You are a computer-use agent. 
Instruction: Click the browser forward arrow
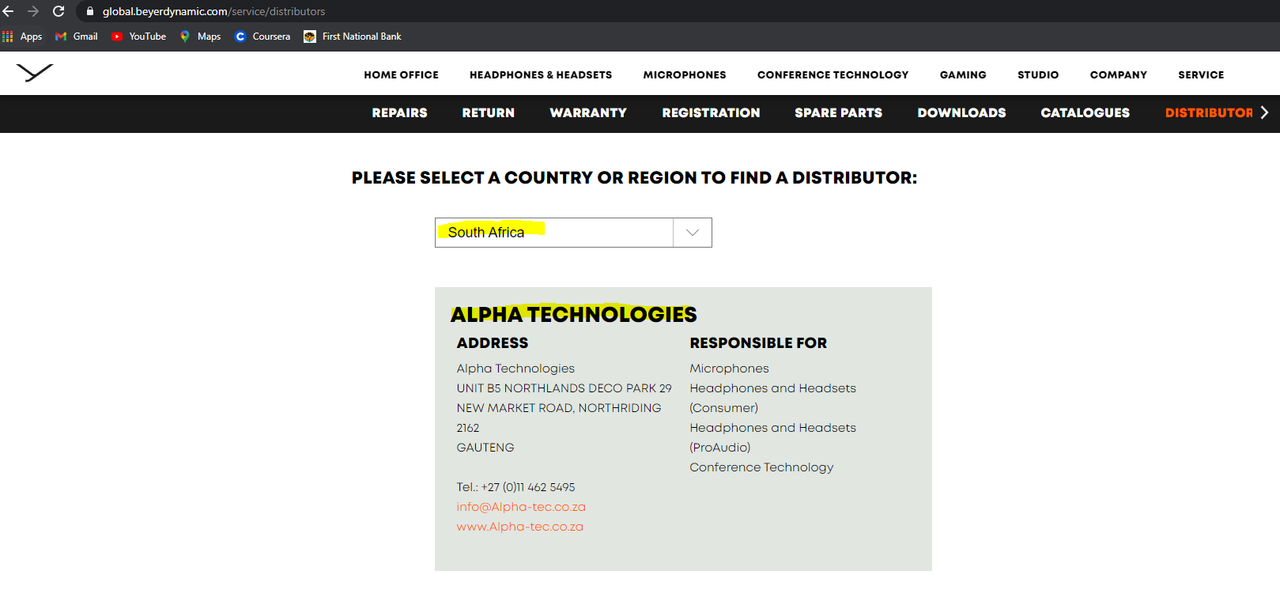(x=33, y=11)
